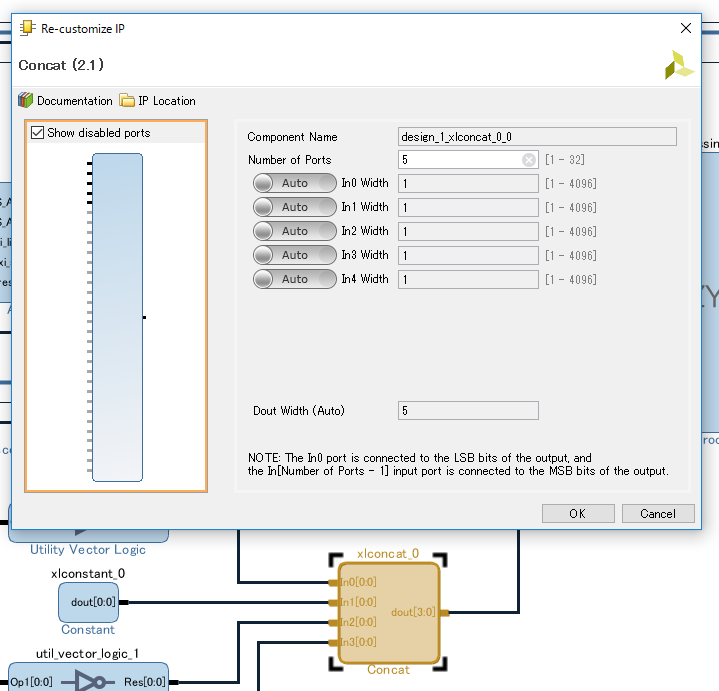Click the util_vector_logic_1 NOT gate symbol
Viewport: 719px width, 691px height.
pos(91,681)
